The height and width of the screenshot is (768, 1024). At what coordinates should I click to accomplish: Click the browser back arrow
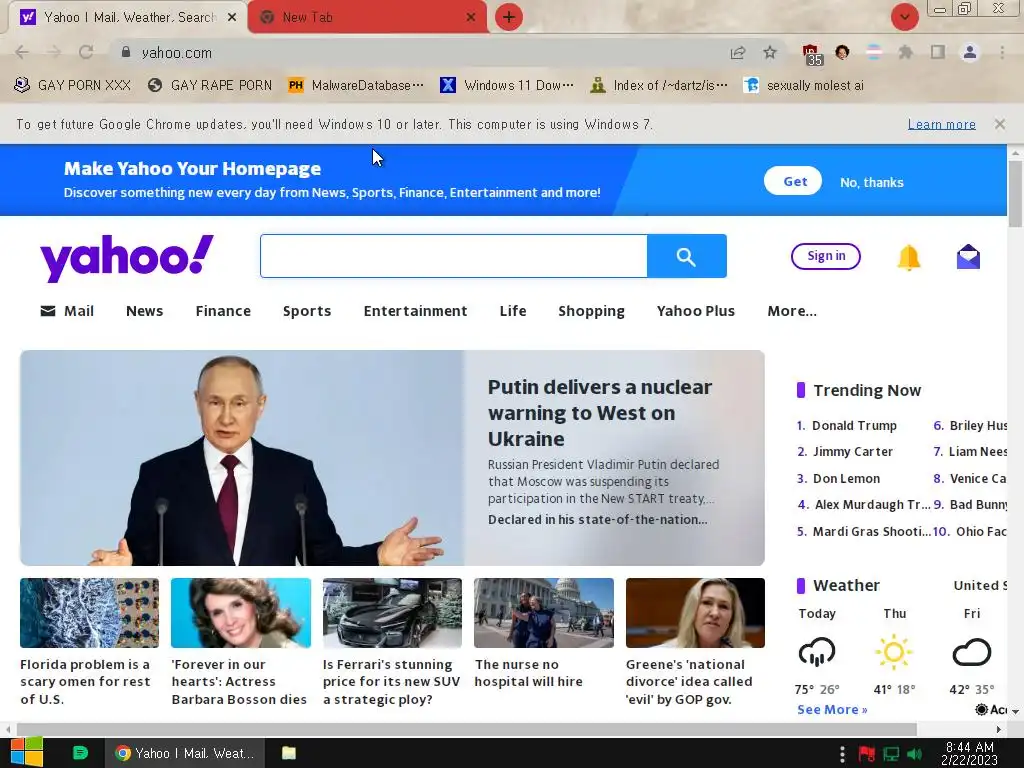22,53
